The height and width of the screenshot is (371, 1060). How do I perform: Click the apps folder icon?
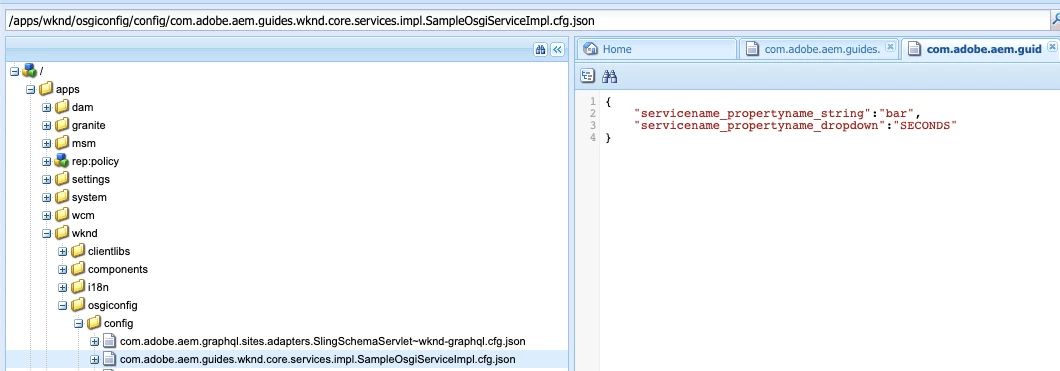45,89
